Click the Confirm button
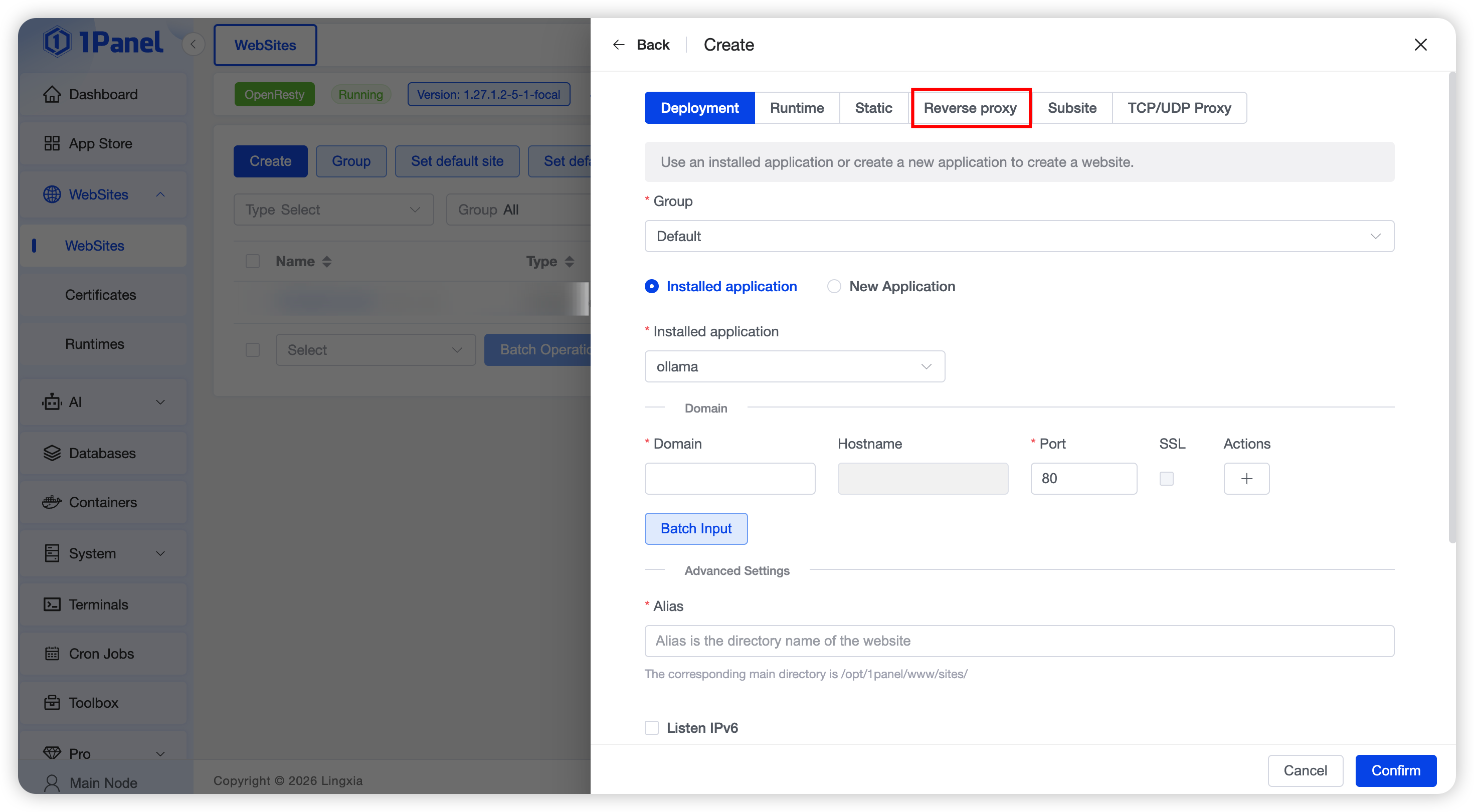The image size is (1474, 812). pos(1395,771)
